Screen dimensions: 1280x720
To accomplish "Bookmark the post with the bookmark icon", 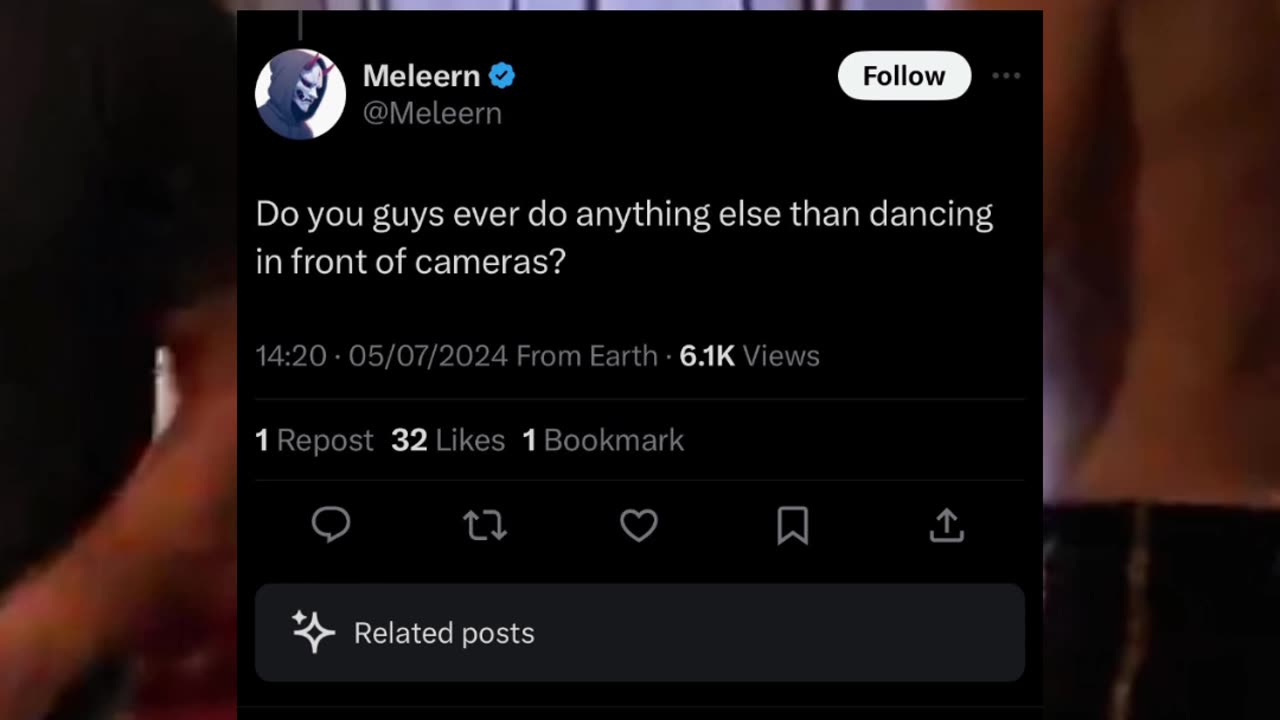I will tap(792, 525).
